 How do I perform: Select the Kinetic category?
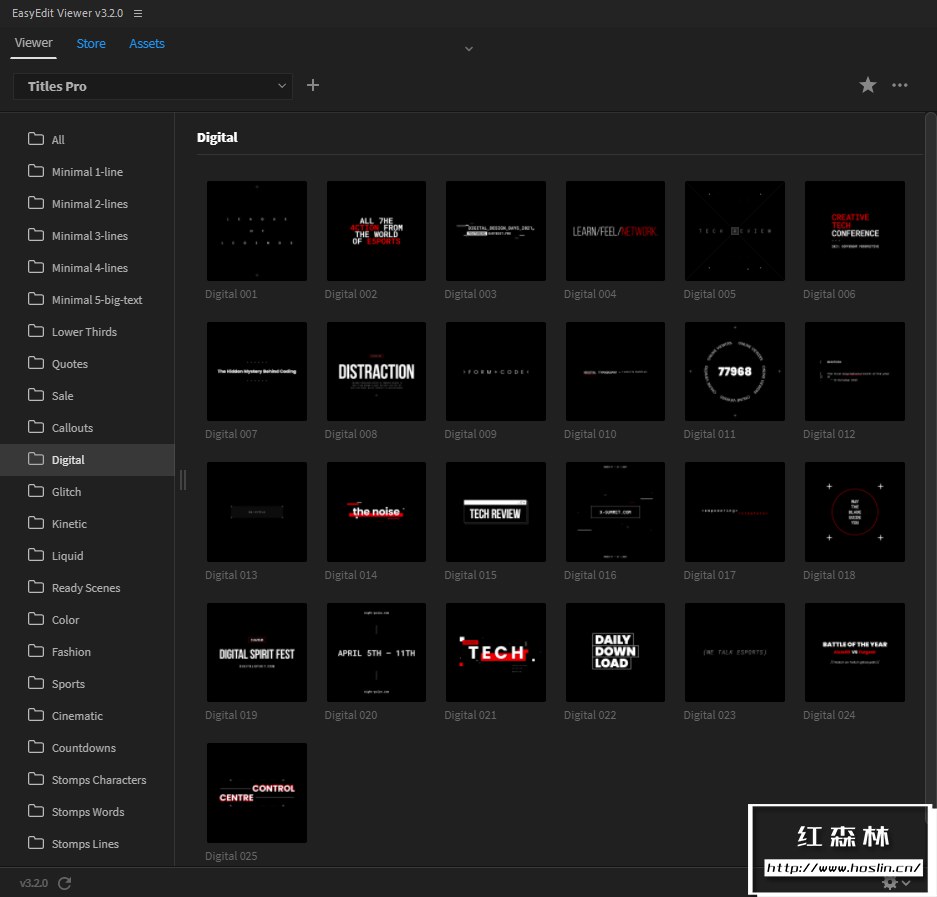(69, 524)
